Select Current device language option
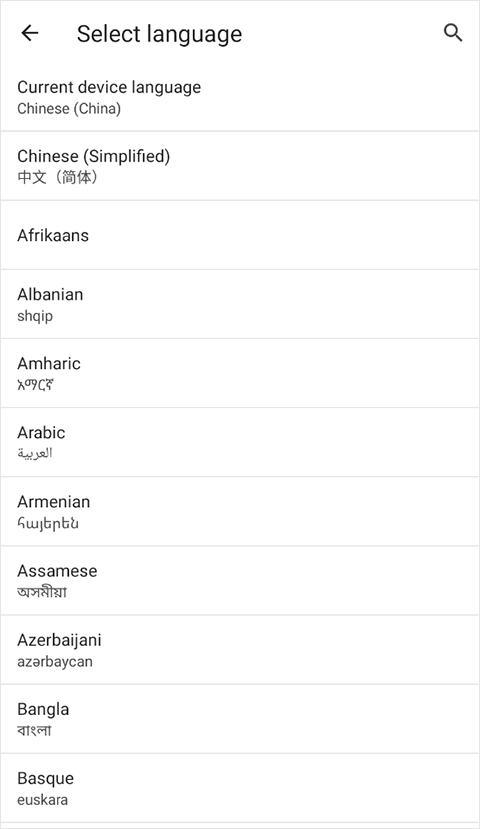480x829 pixels. click(240, 97)
